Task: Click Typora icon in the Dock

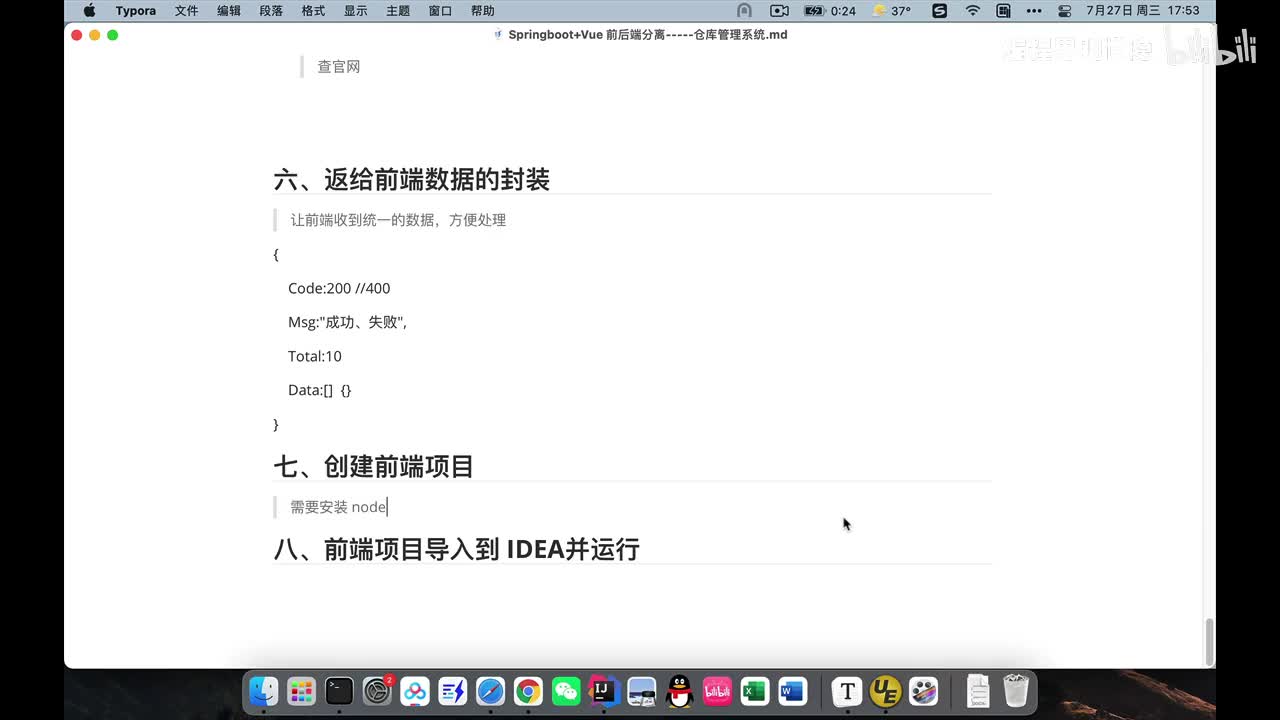Action: pos(847,691)
